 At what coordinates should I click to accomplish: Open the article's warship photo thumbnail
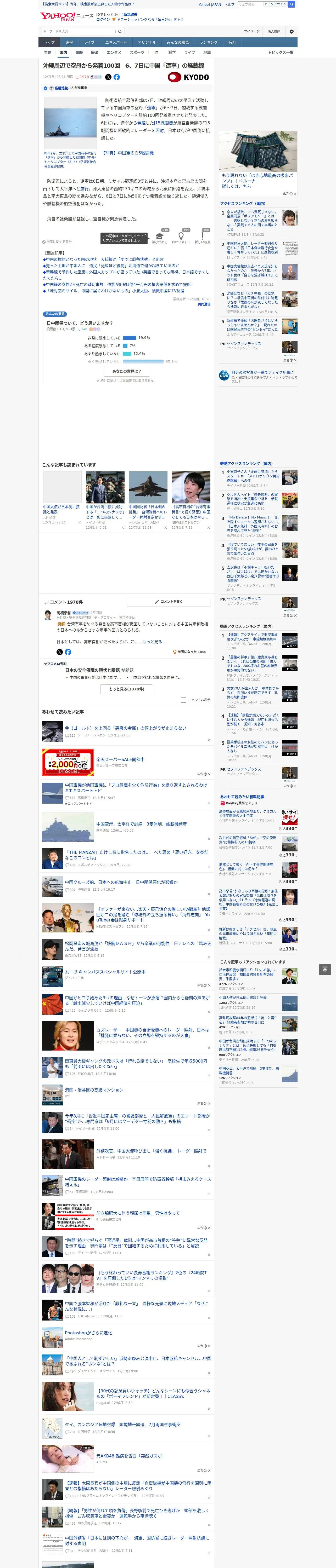click(70, 122)
